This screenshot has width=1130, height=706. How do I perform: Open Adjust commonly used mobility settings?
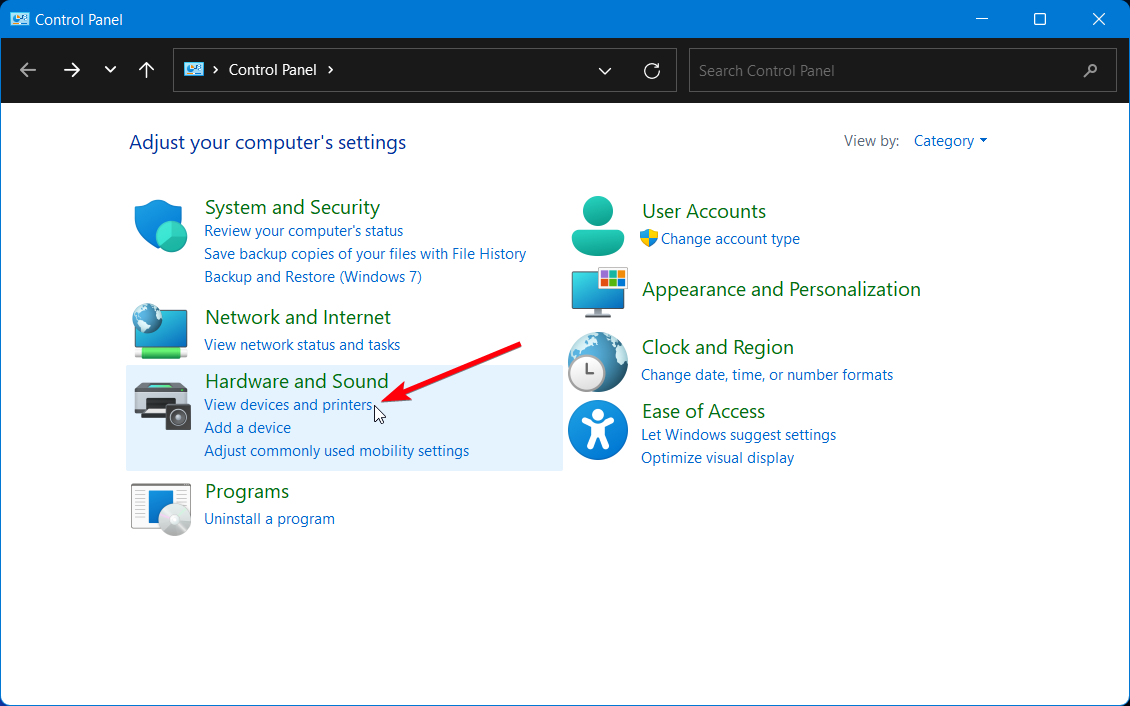(x=337, y=451)
